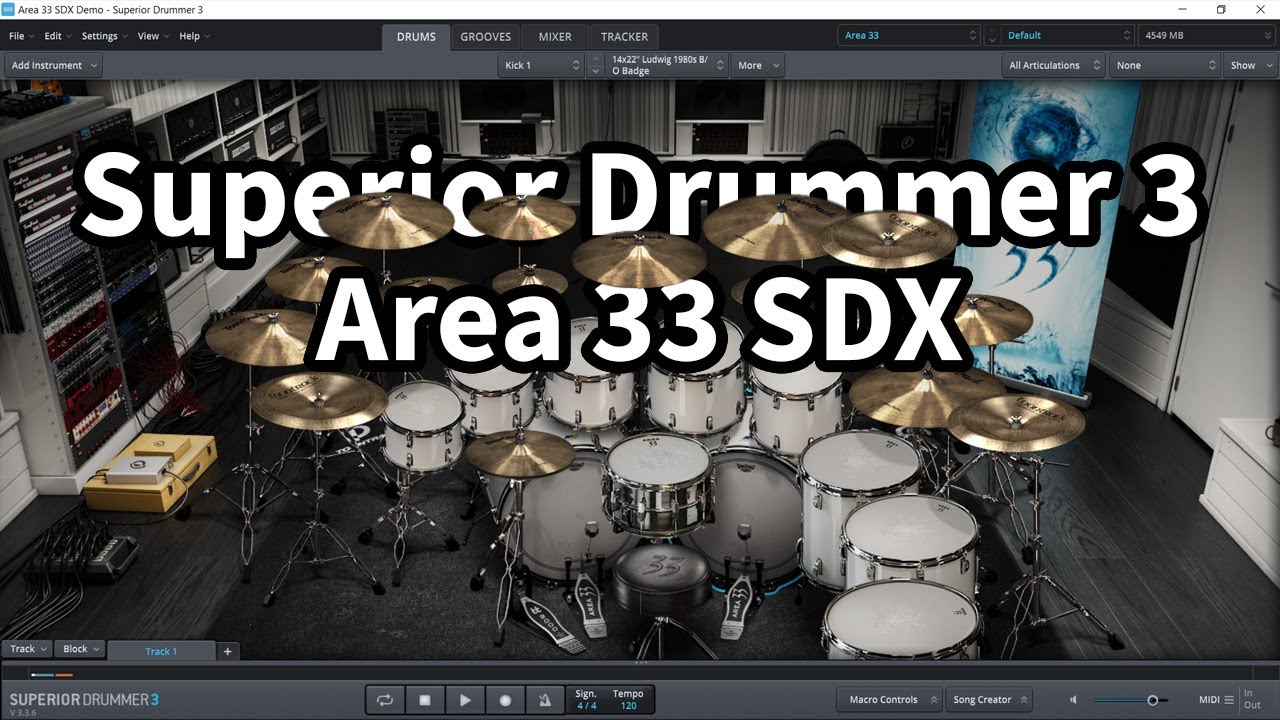This screenshot has height=720, width=1280.
Task: Click the song track overview strip
Action: click(x=640, y=675)
